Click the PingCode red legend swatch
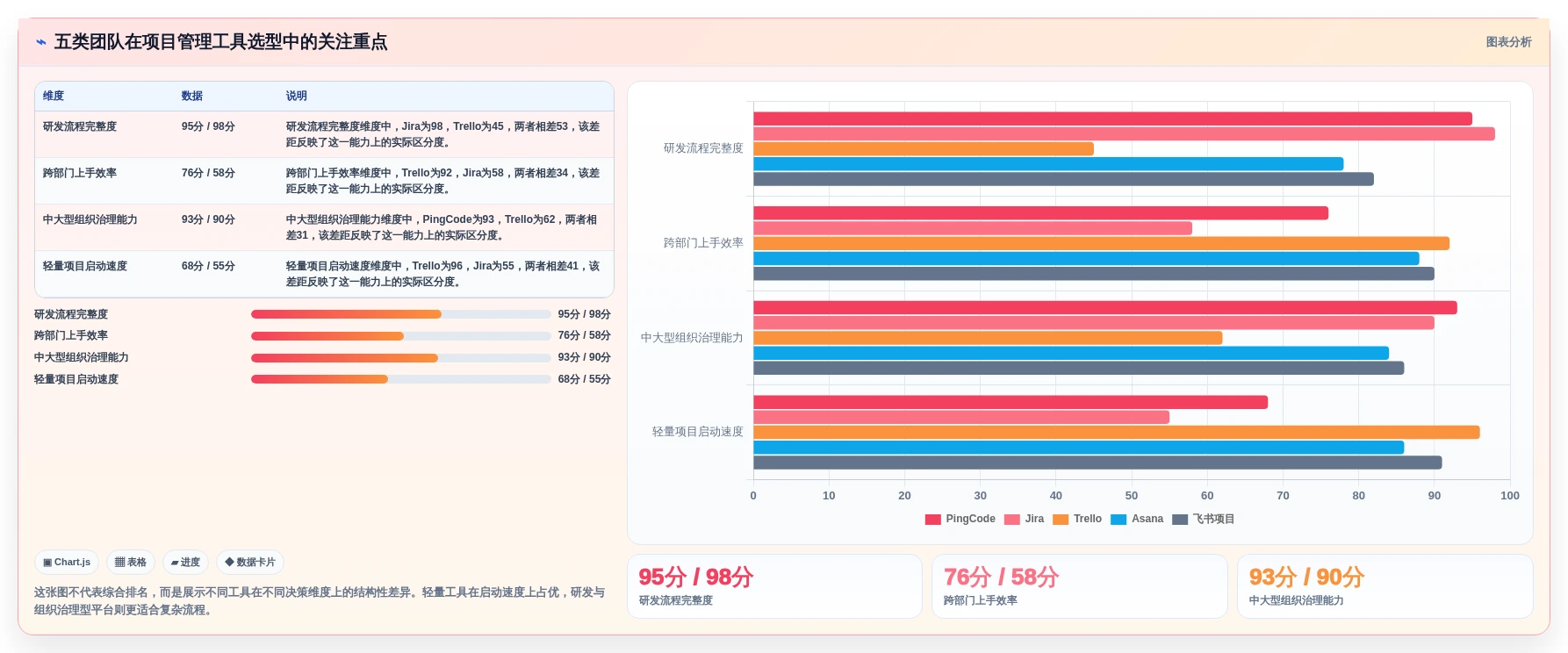Screen dimensions: 1568x653 tap(933, 520)
